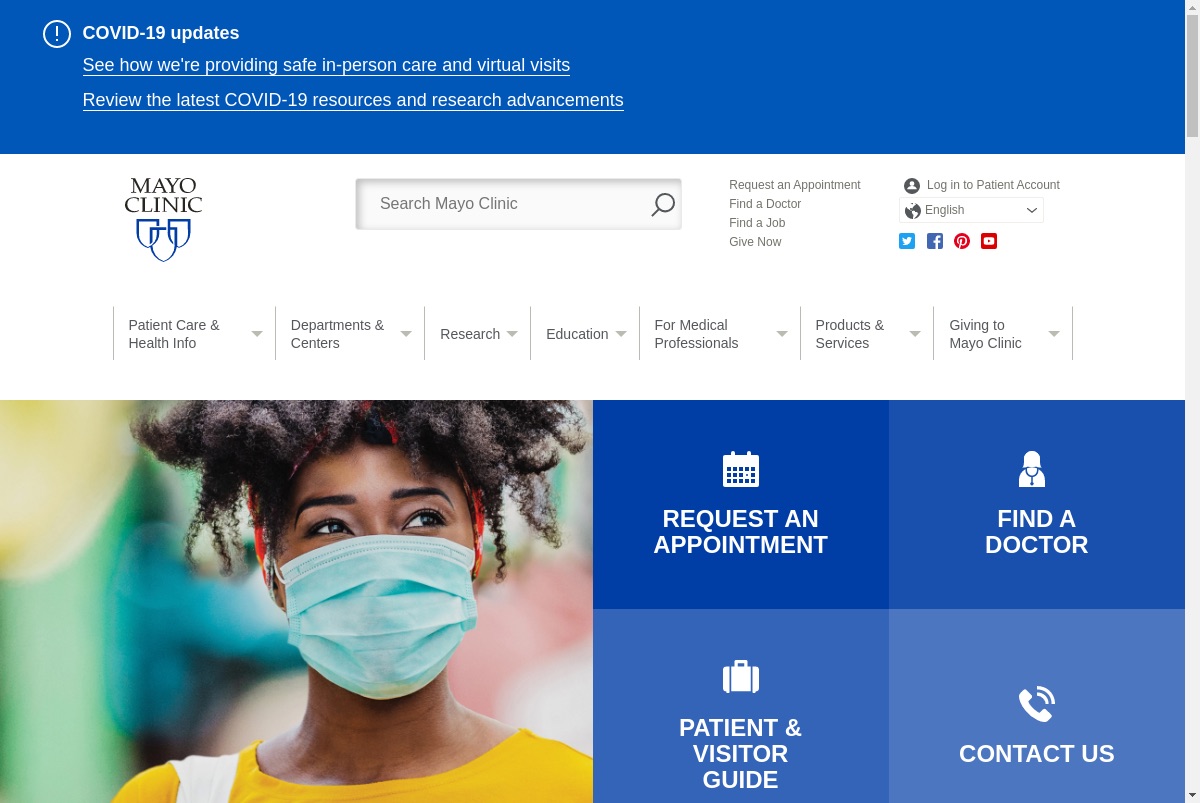Click the suitcase icon above Patient & Visitor Guide

(x=741, y=677)
